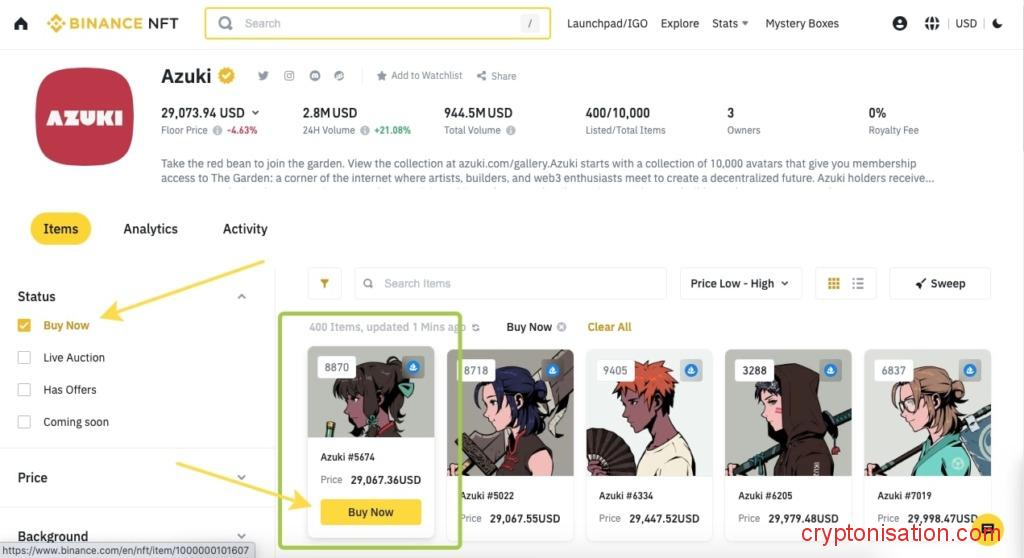Switch to grid view layout icon
Viewport: 1024px width, 558px height.
833,284
